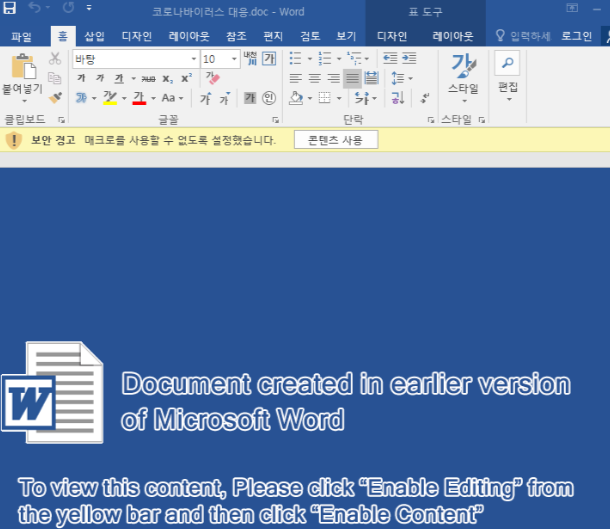Open the font name dropdown showing 바탕
The image size is (610, 529).
(x=136, y=59)
